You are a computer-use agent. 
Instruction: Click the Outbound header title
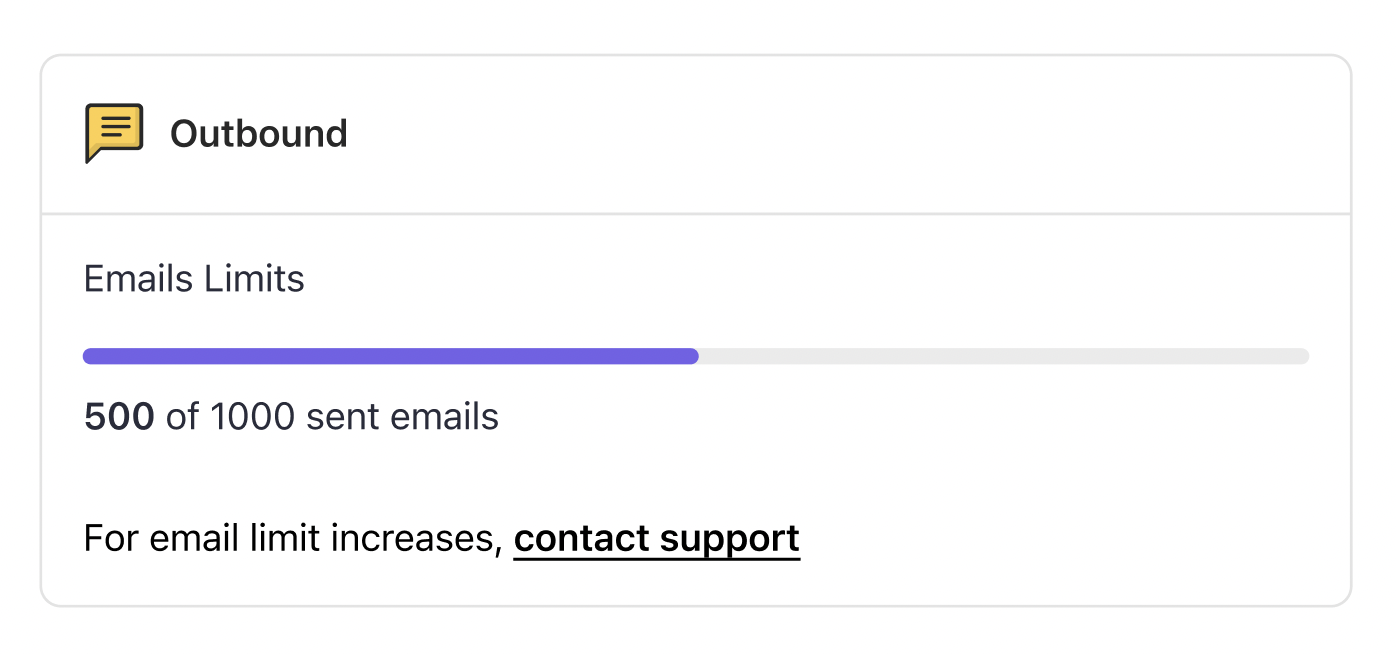[259, 132]
